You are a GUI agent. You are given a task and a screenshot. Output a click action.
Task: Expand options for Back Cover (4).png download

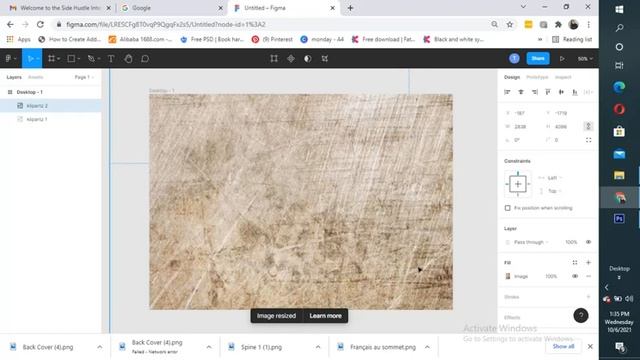[x=100, y=347]
